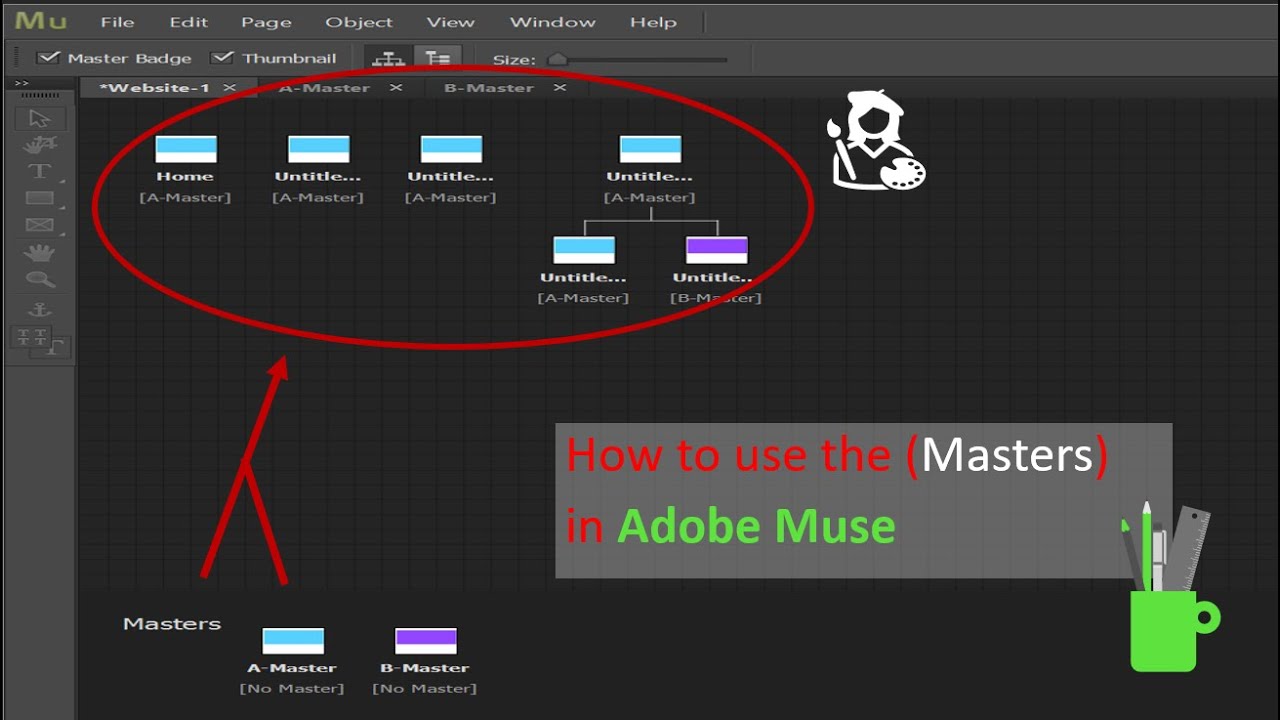Select the Crop tool

coord(40,146)
